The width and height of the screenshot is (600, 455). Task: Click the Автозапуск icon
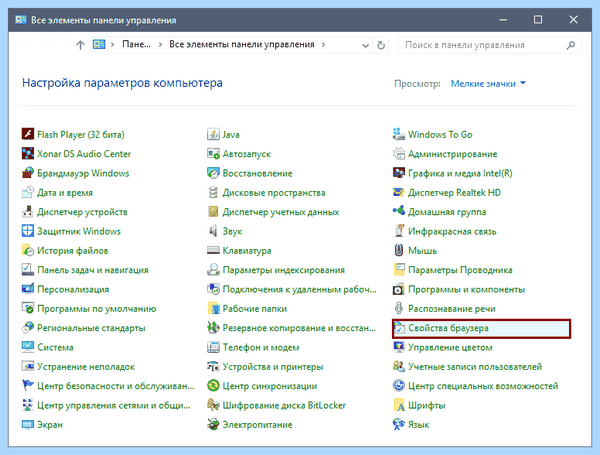(x=213, y=153)
